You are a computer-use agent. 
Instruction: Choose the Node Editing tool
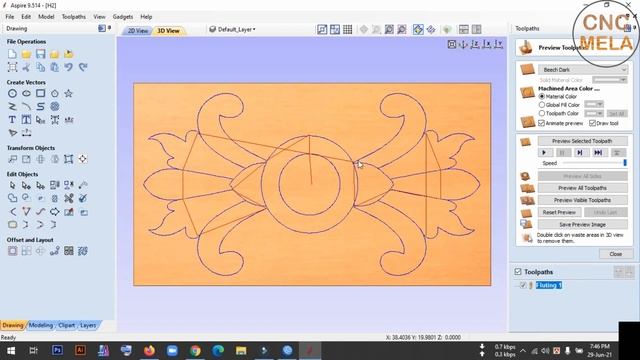pyautogui.click(x=27, y=185)
